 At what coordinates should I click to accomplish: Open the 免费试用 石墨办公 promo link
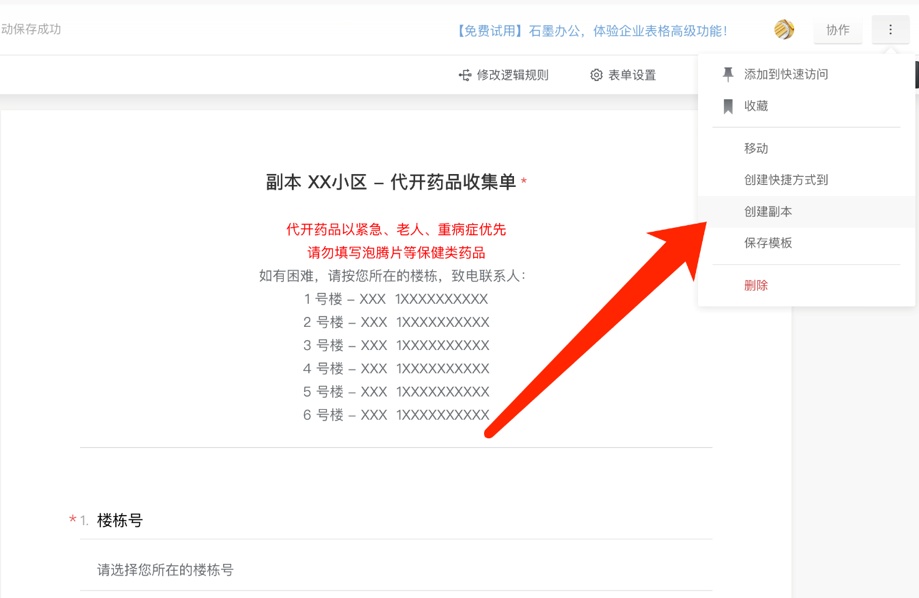coord(591,31)
